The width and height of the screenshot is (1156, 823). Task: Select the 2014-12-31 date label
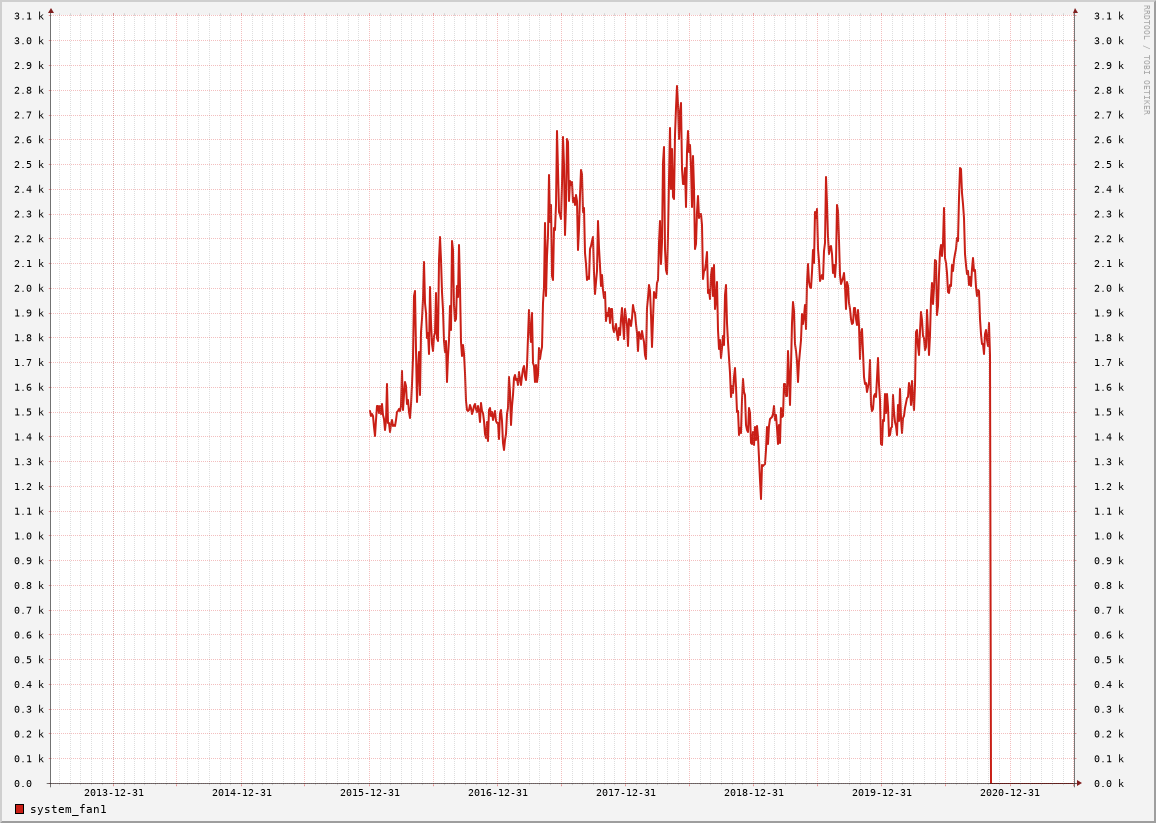pyautogui.click(x=241, y=793)
